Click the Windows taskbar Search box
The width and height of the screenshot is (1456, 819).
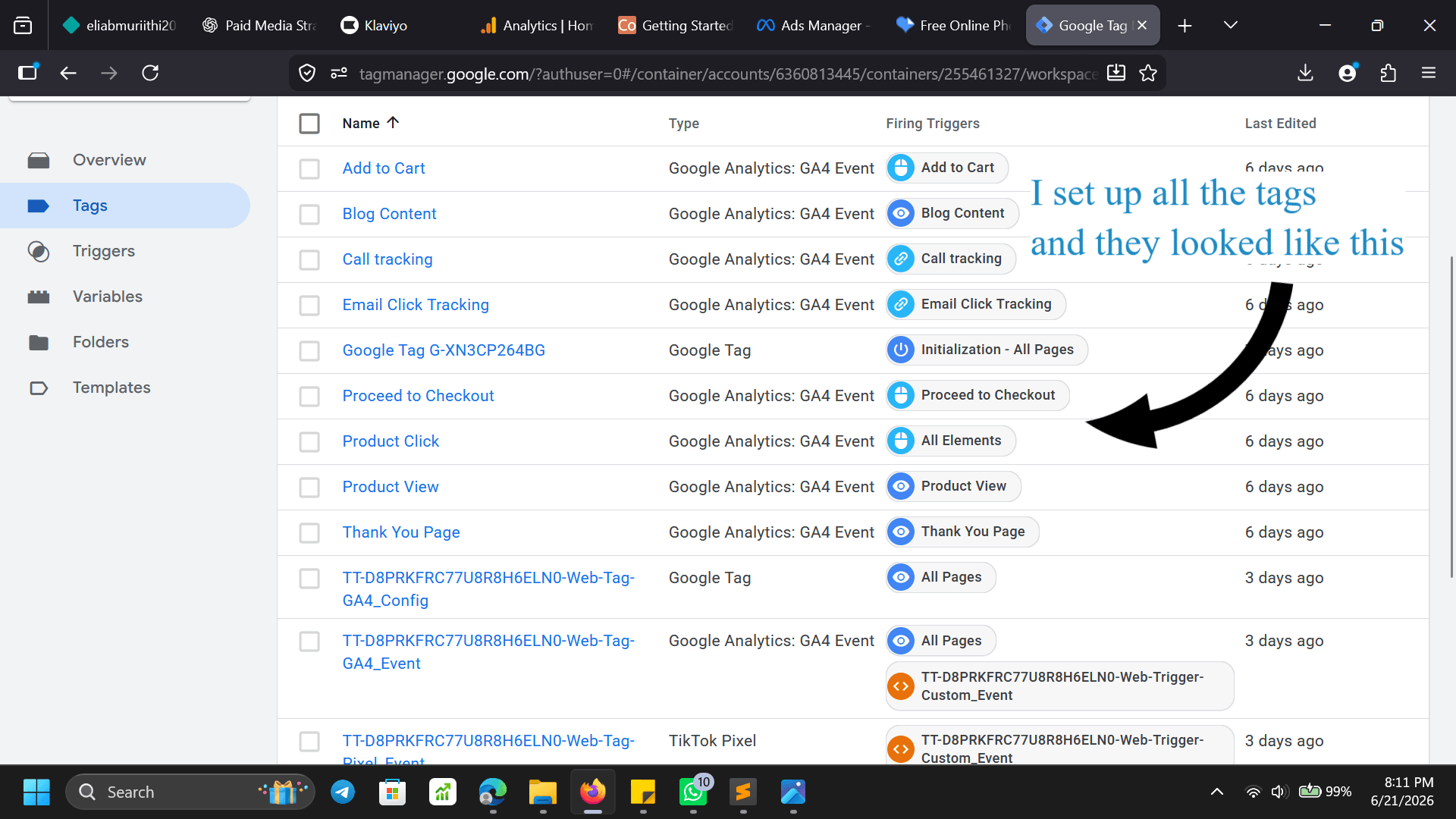click(x=190, y=792)
